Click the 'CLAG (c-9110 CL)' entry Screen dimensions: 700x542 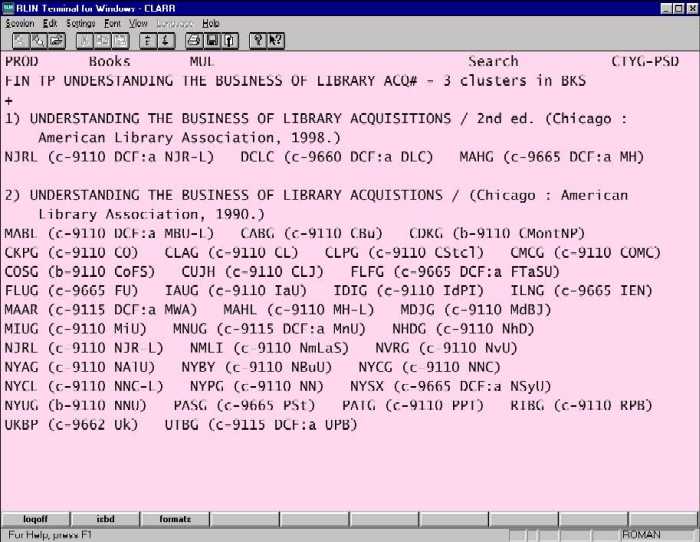(231, 253)
